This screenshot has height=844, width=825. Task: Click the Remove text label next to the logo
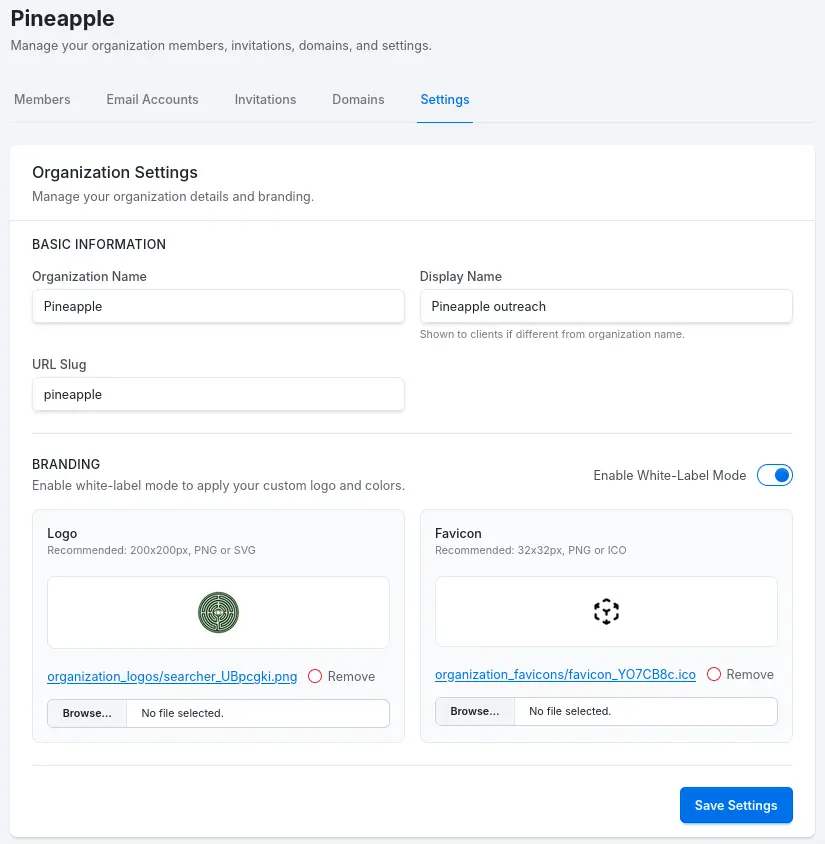tap(350, 677)
